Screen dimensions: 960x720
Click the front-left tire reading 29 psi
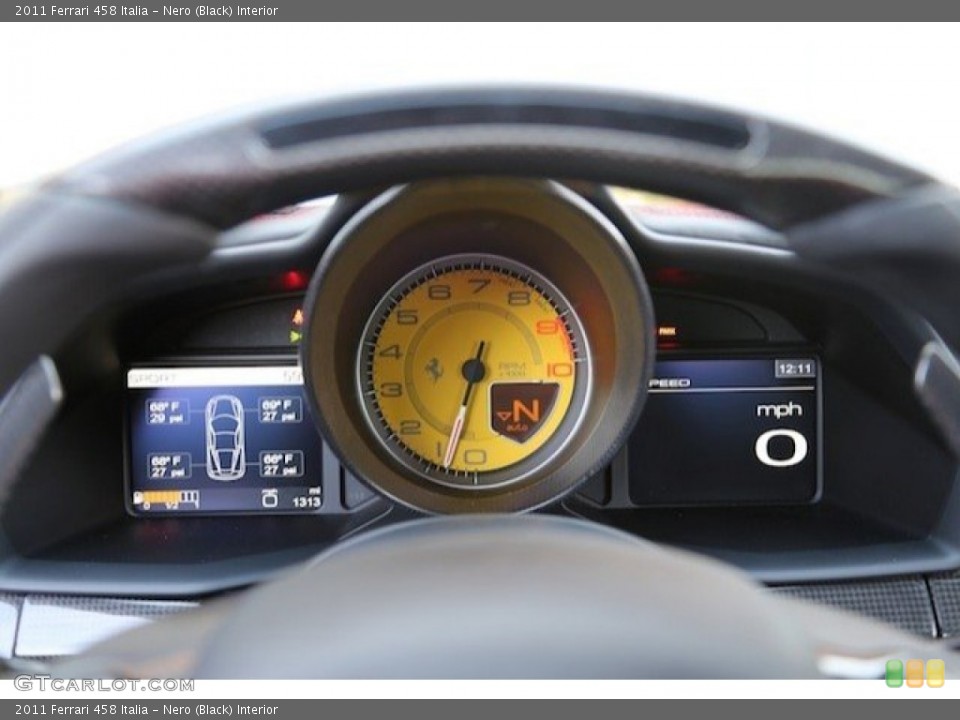tap(167, 411)
